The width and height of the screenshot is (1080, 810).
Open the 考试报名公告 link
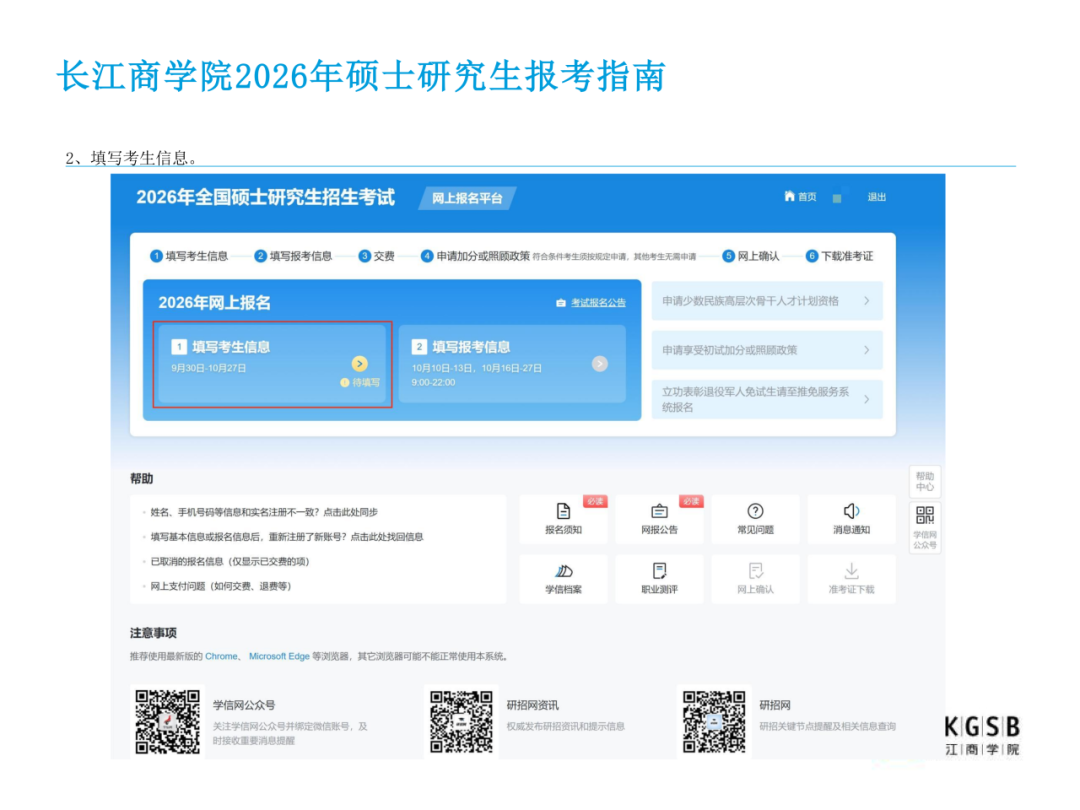[x=598, y=303]
